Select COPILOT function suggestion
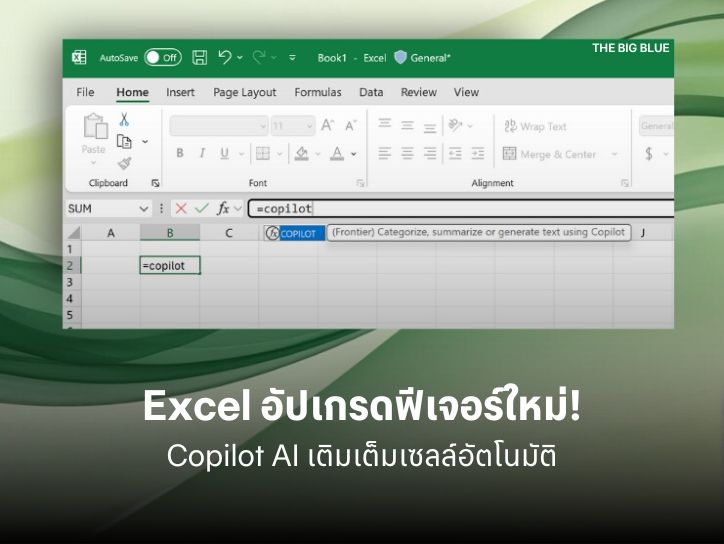Screen dimensions: 724x544 tap(295, 233)
